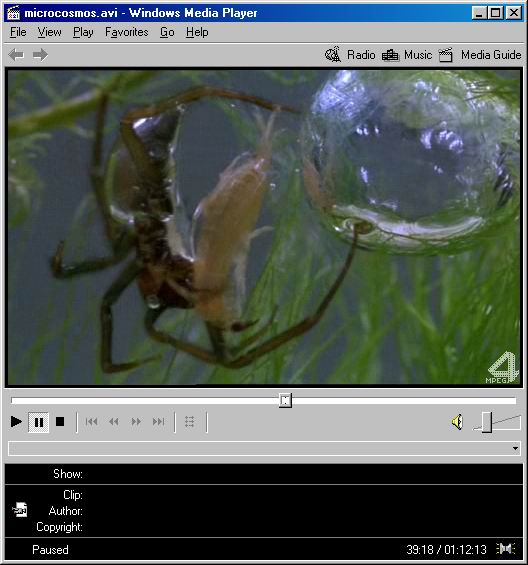Click the Preview playlist icon
Screen dimensions: 528x565
pyautogui.click(x=190, y=422)
